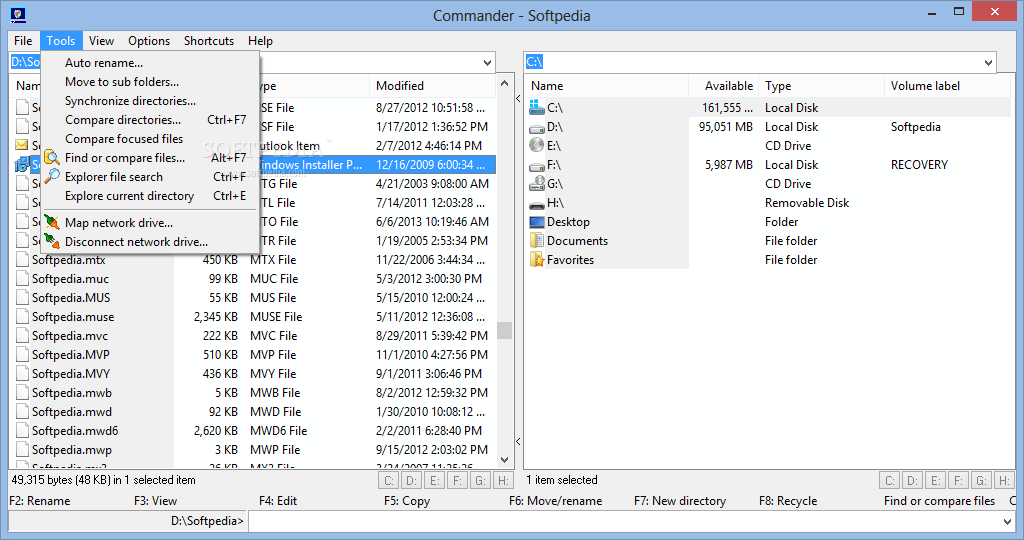Click the Desktop folder icon
Image resolution: width=1024 pixels, height=540 pixels.
tap(537, 222)
